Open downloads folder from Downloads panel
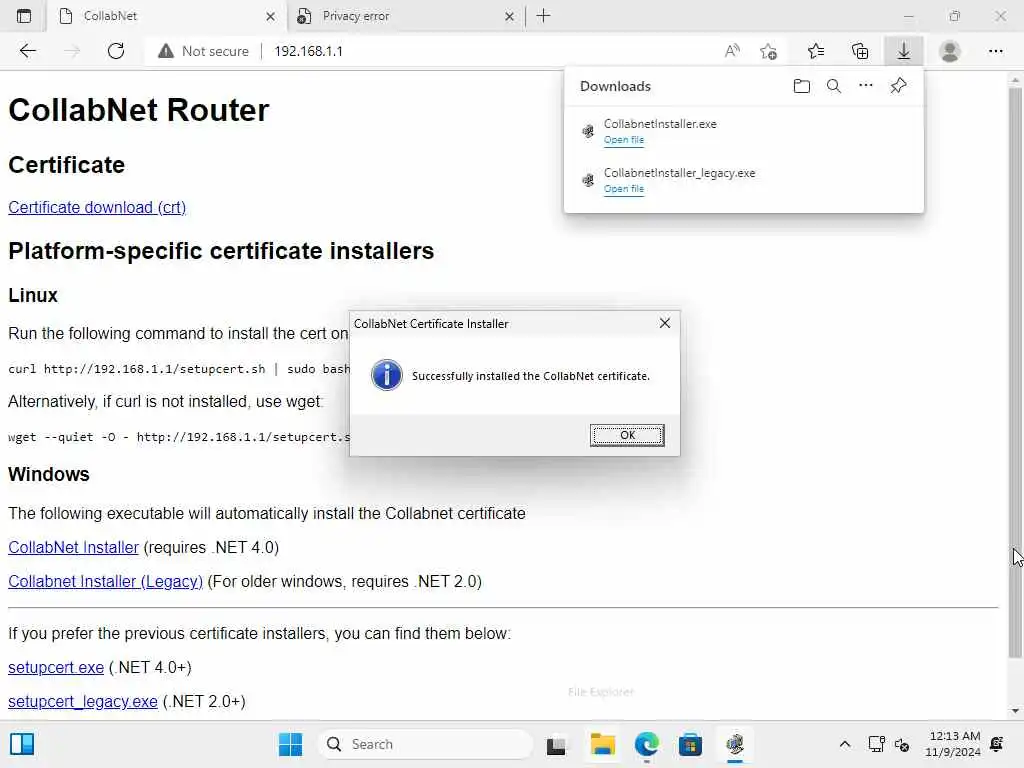Screen dimensions: 1024x768 click(x=801, y=86)
